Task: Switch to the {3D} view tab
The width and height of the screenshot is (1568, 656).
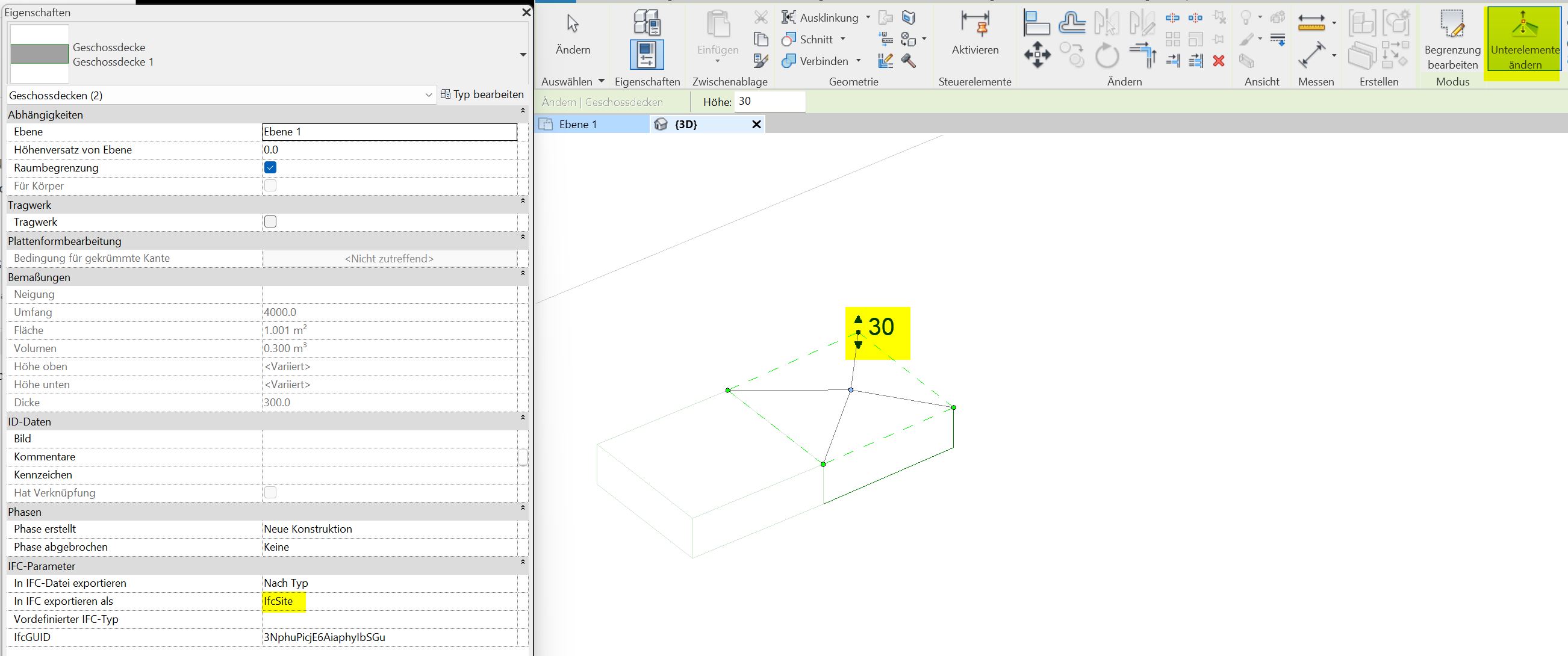Action: coord(685,124)
